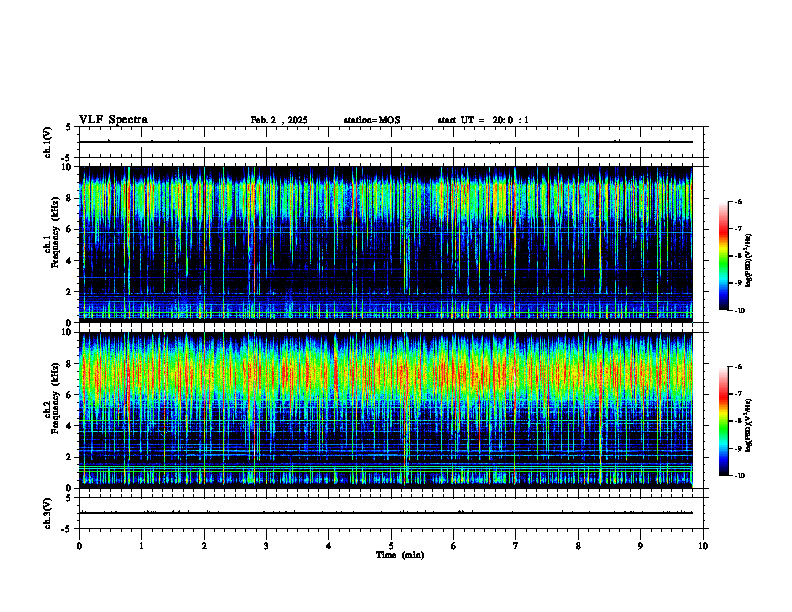The image size is (792, 612).
Task: Click the "ch.3(V)" waveform axis label
Action: tap(47, 513)
